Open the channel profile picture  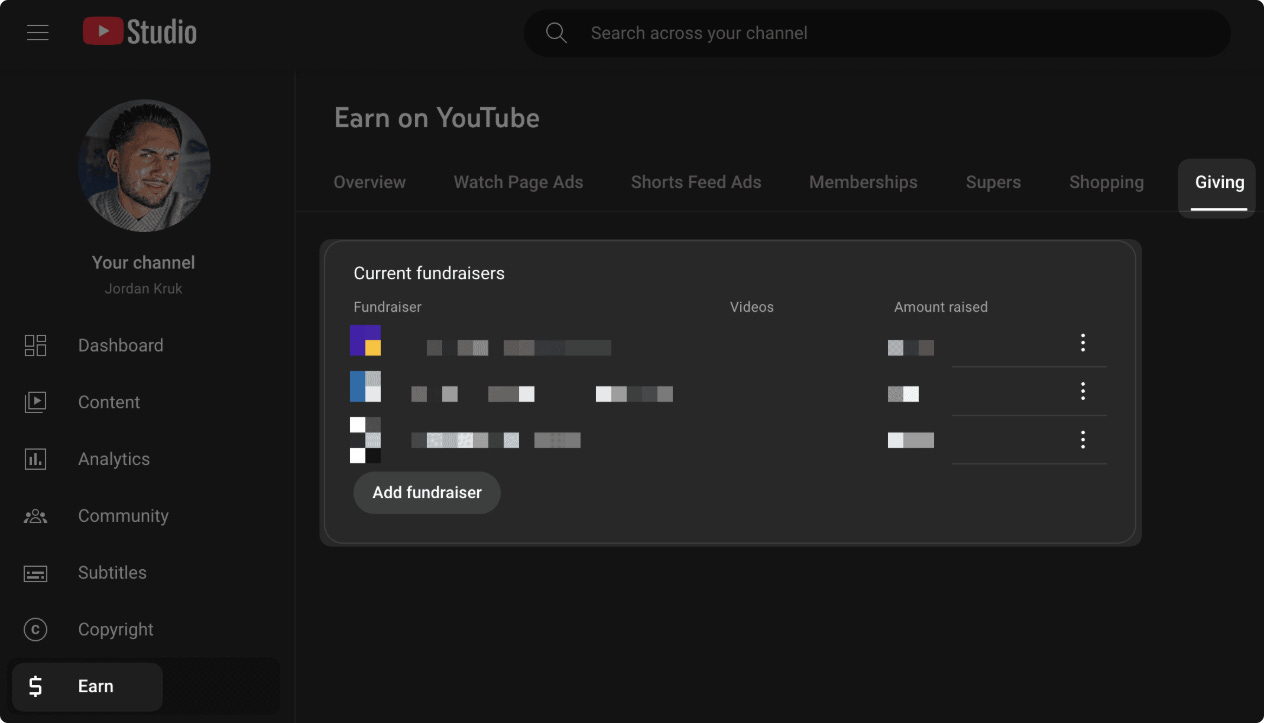144,165
